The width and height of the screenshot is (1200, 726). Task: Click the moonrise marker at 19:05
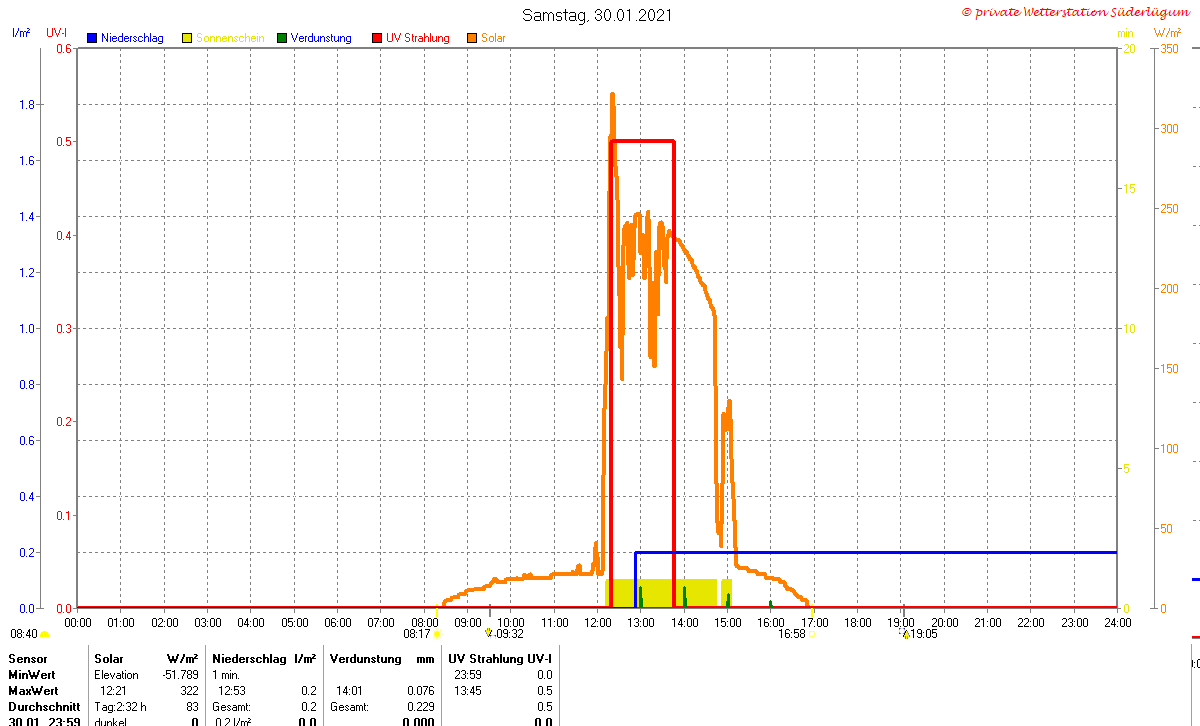[905, 633]
